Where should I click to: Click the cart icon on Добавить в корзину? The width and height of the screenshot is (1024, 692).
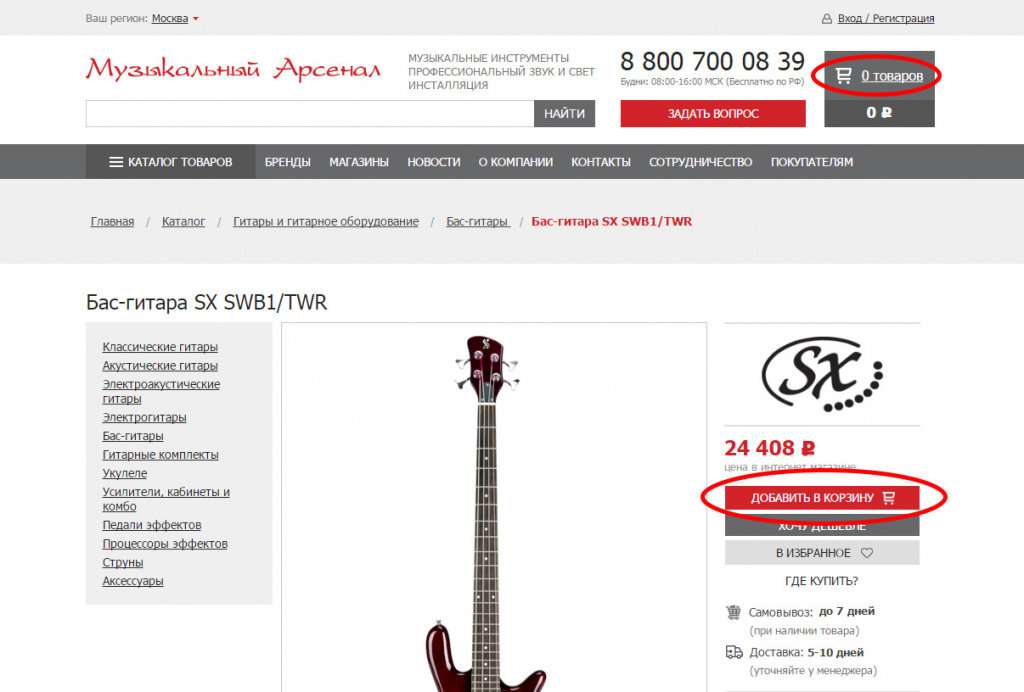(888, 498)
